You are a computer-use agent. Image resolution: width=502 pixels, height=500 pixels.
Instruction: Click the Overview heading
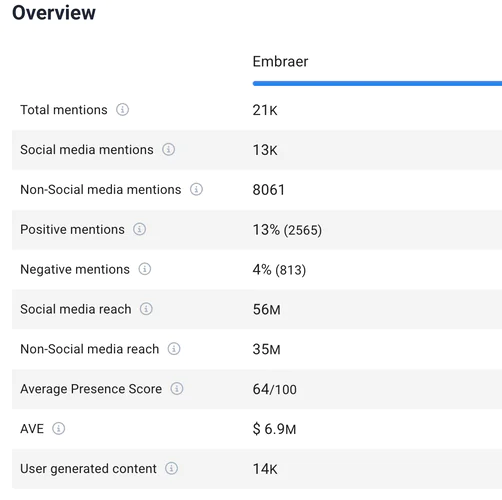click(54, 13)
